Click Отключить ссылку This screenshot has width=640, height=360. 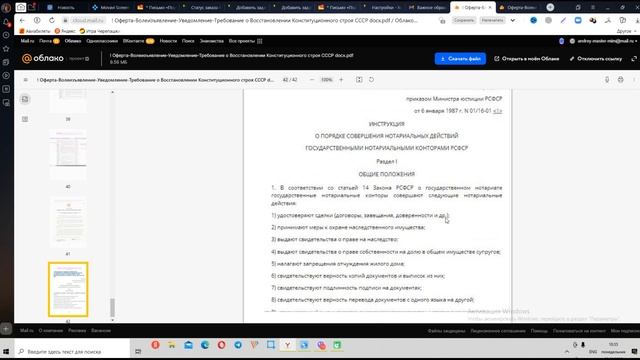[596, 59]
